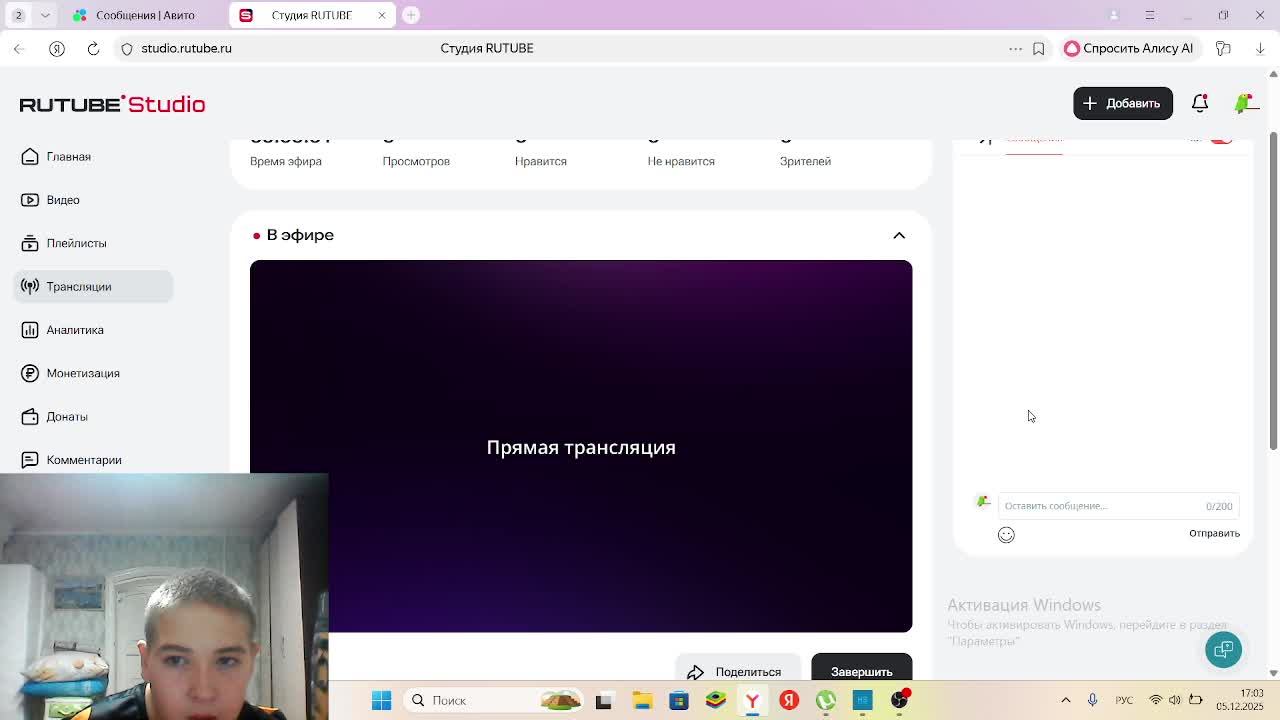Image resolution: width=1280 pixels, height=720 pixels.
Task: Click the Монетизация ruble icon
Action: [30, 373]
